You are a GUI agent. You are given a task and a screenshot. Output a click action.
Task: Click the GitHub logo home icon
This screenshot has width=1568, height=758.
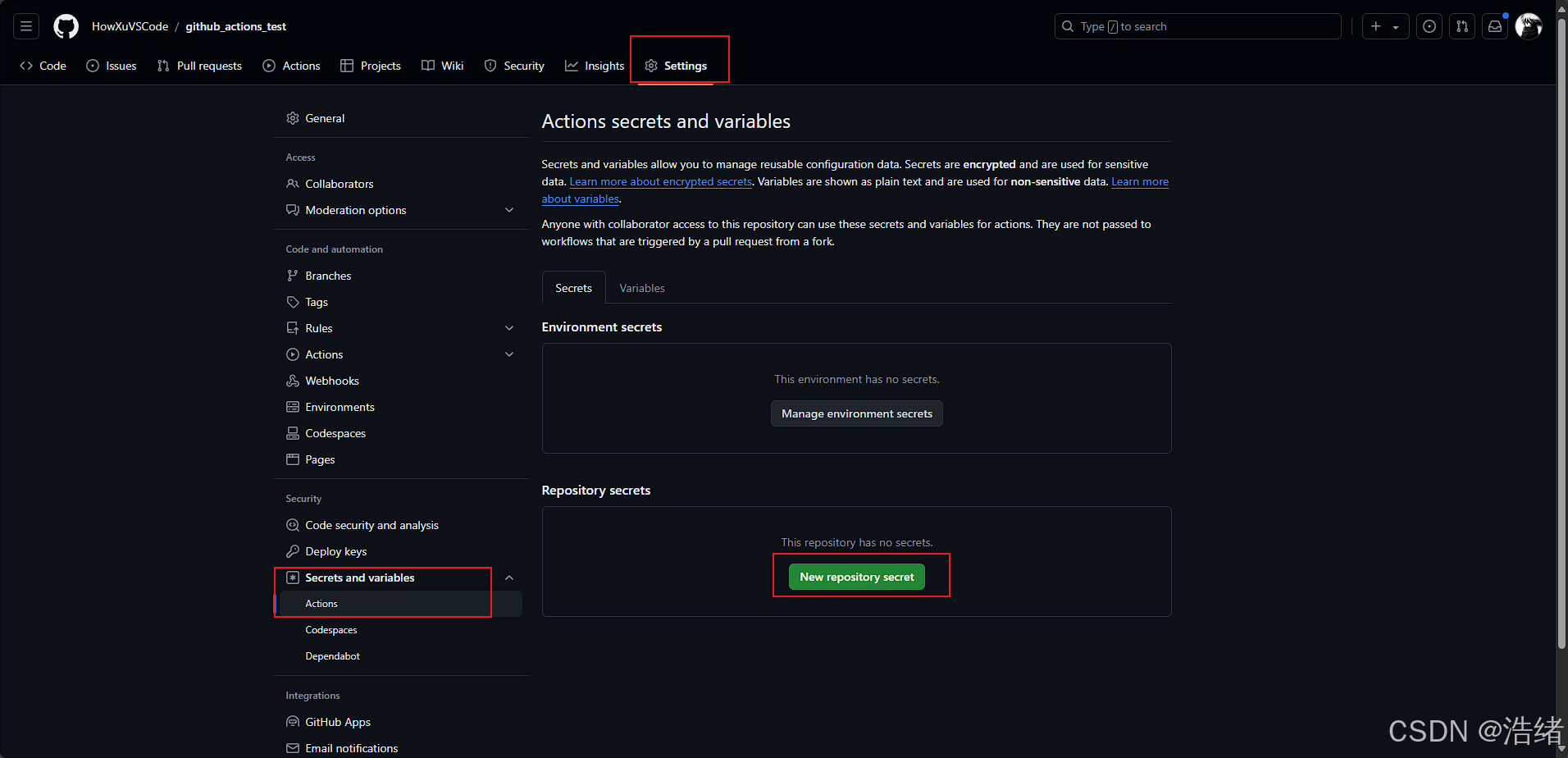point(66,26)
